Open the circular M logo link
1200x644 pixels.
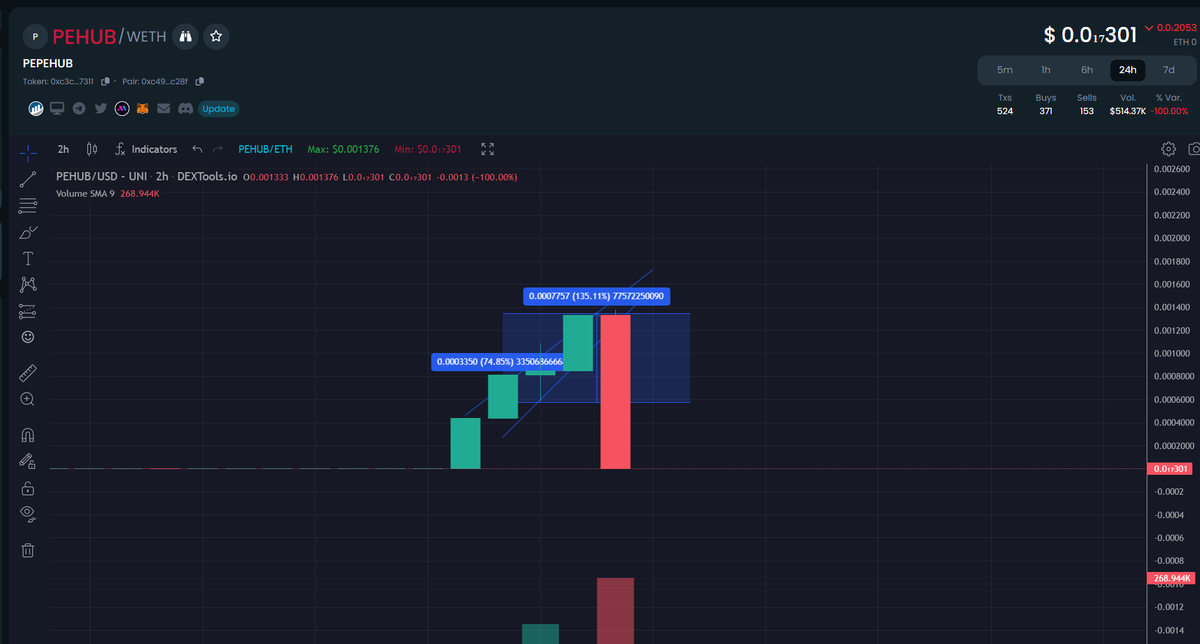pyautogui.click(x=122, y=108)
